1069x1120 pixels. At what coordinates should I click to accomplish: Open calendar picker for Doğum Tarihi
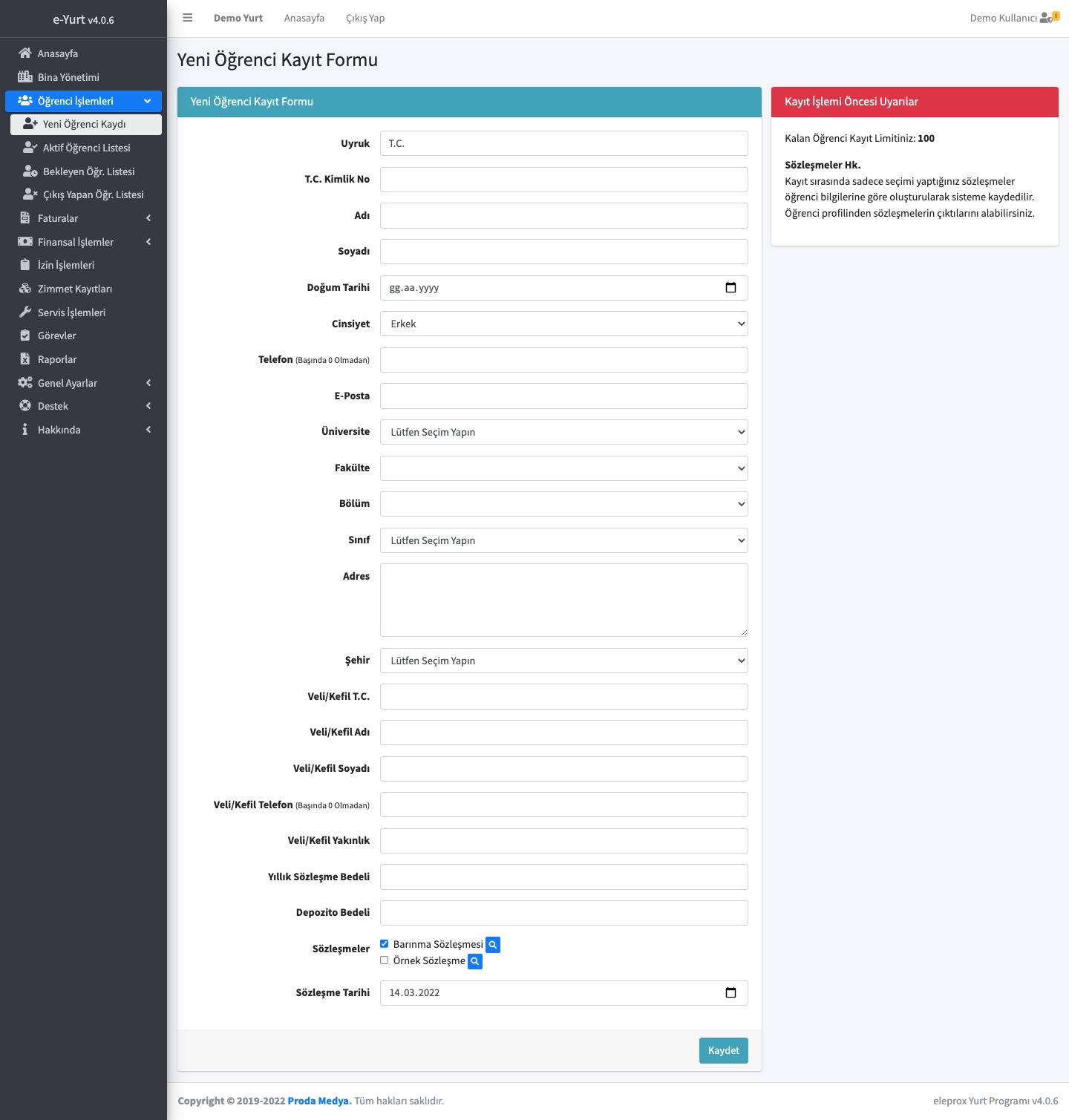tap(730, 288)
